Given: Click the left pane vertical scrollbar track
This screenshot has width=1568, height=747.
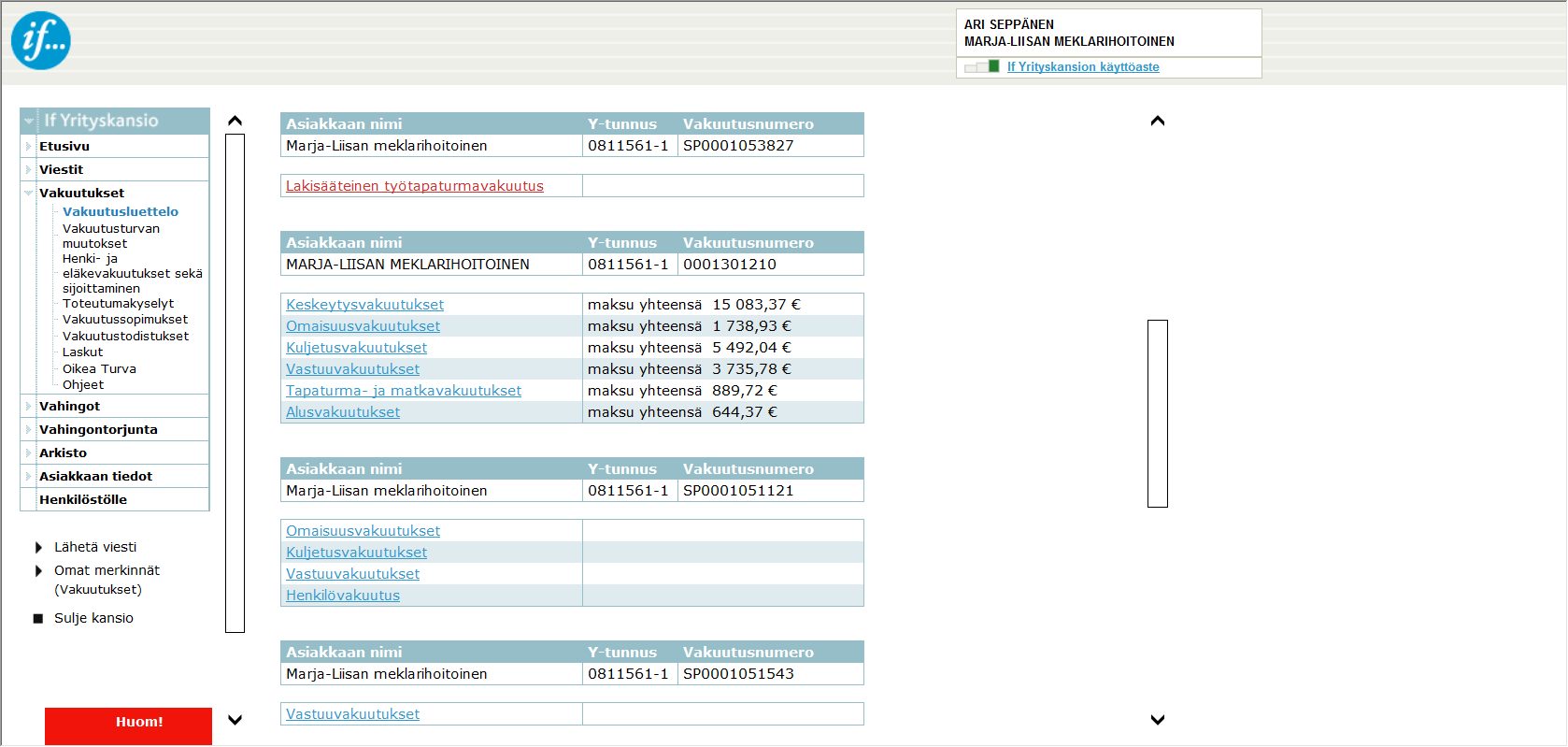Looking at the screenshot, I should [235, 383].
